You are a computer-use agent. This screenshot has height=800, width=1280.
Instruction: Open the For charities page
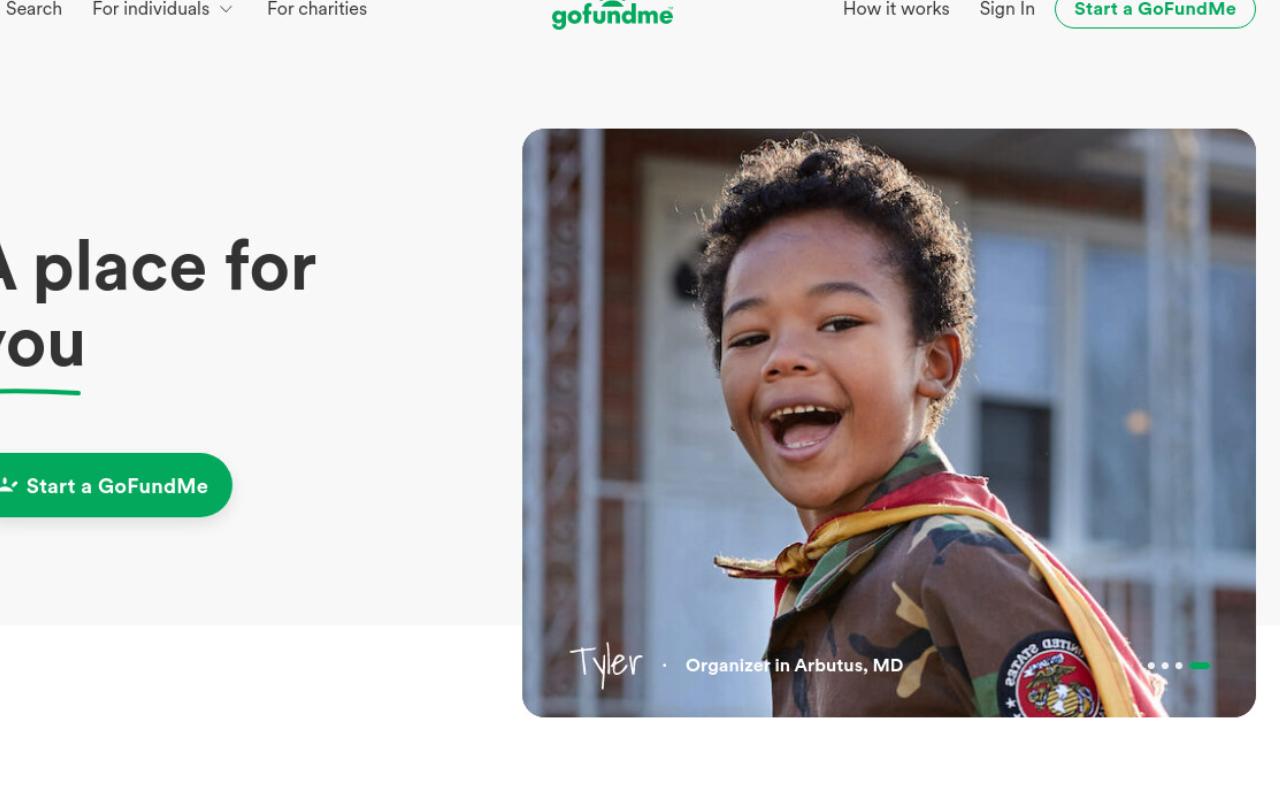(x=317, y=9)
